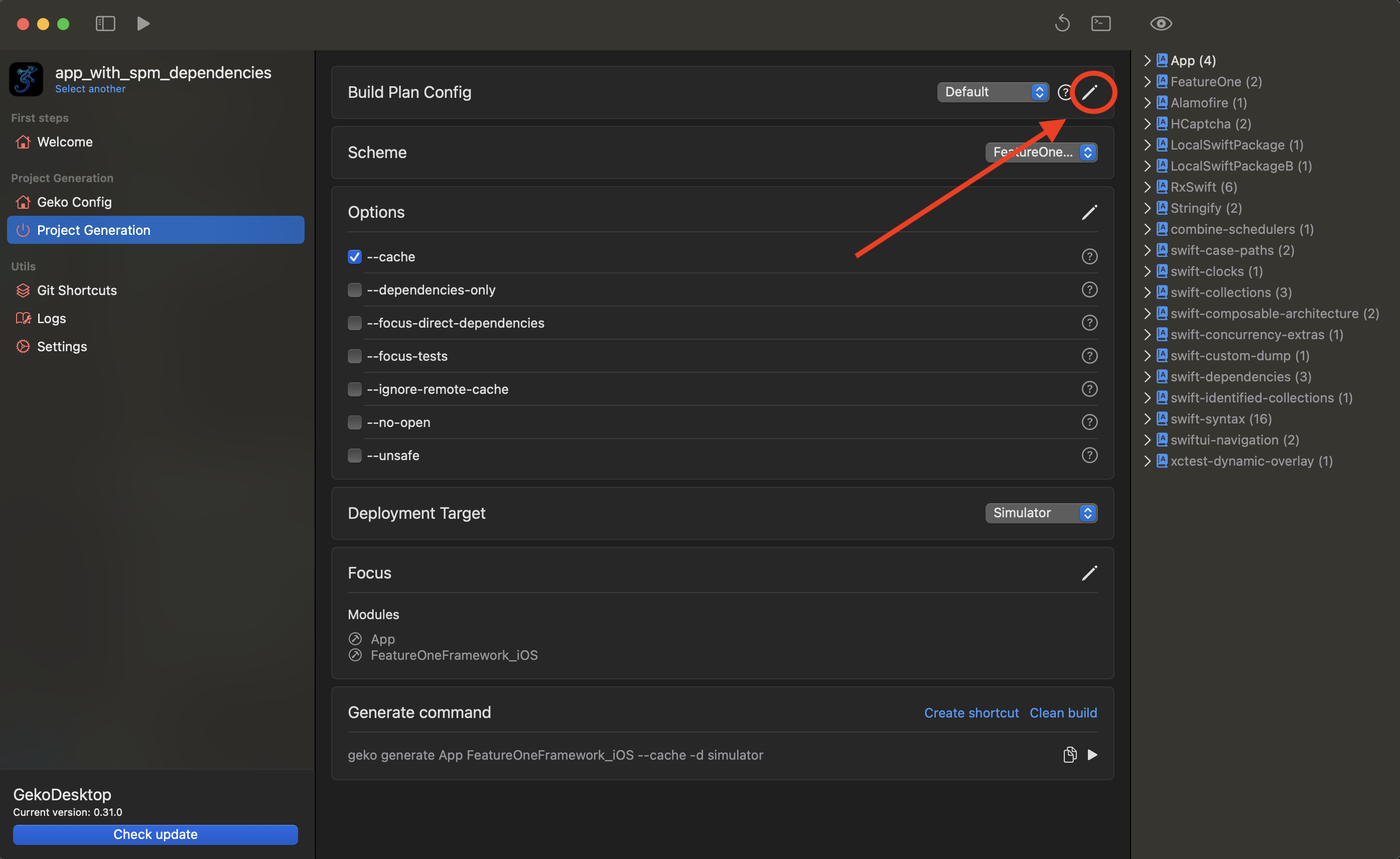Image resolution: width=1400 pixels, height=859 pixels.
Task: Click the Create shortcut link
Action: coord(971,712)
